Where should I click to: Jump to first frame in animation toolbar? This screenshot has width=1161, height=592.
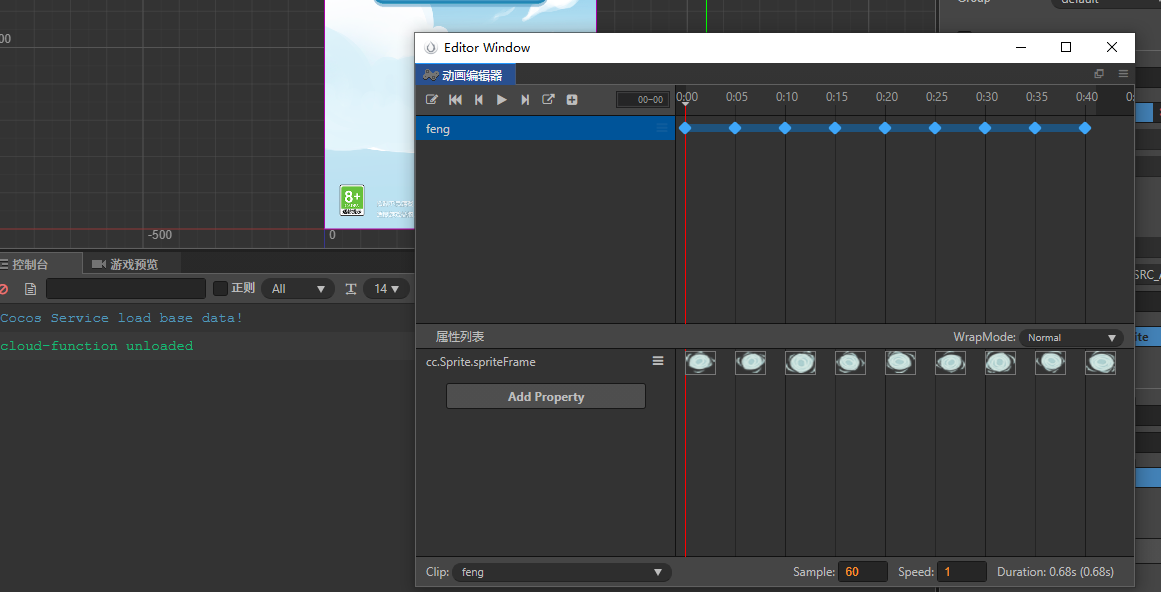coord(455,100)
